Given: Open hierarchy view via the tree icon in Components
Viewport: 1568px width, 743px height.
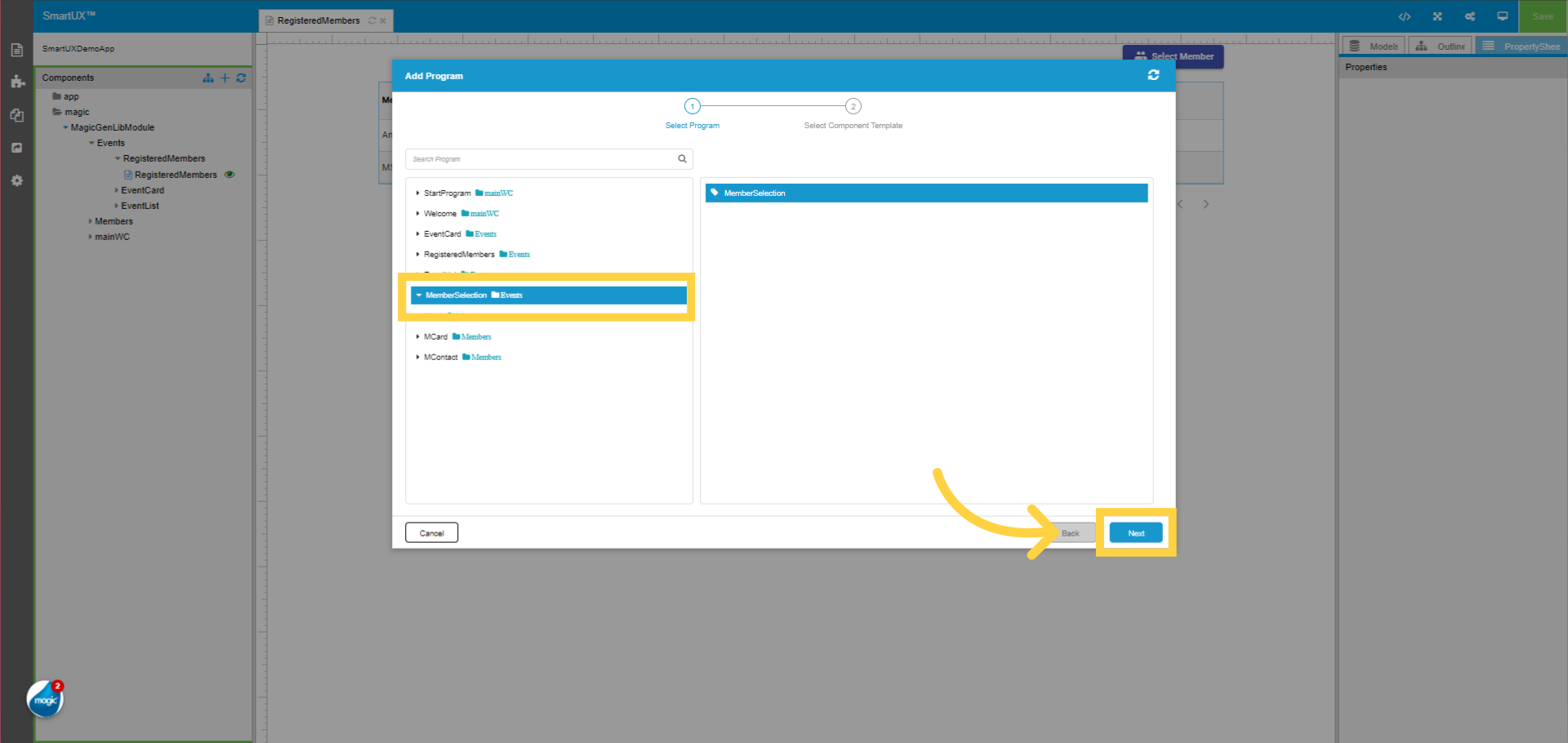Looking at the screenshot, I should (207, 78).
